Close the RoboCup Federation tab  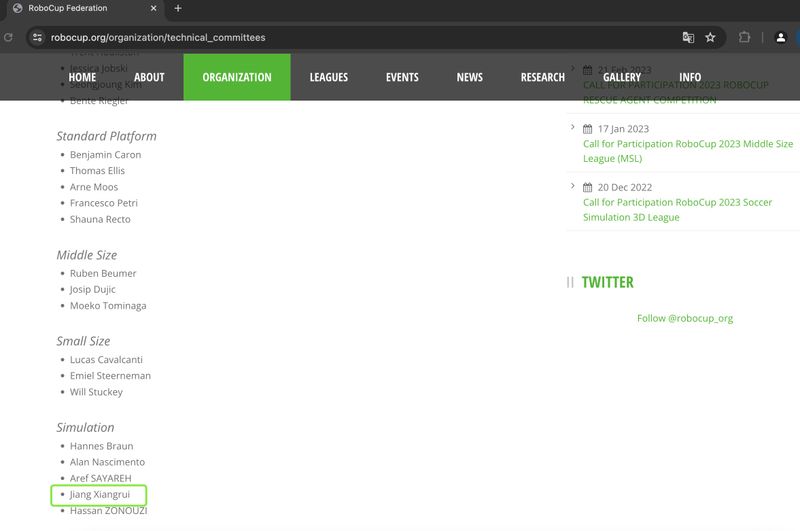coord(153,8)
